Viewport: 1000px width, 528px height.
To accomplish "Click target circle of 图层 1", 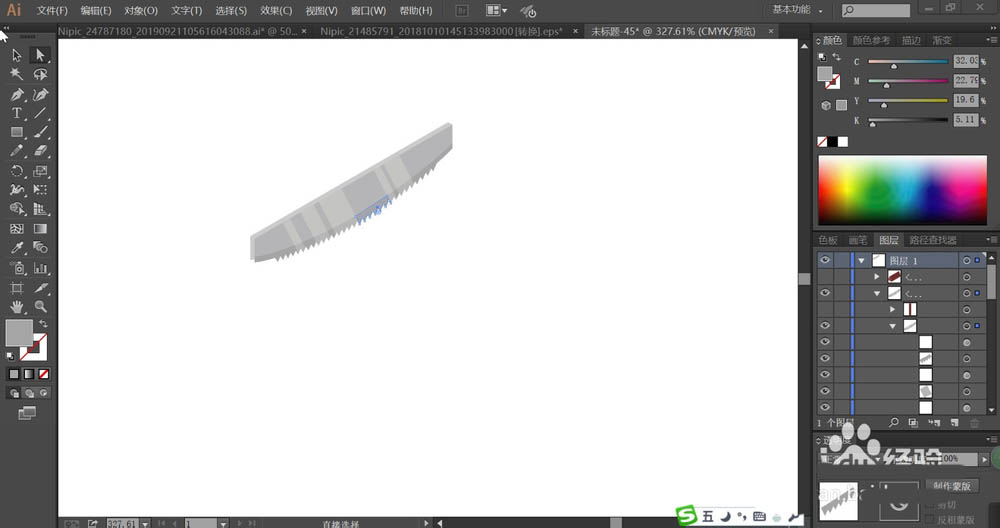I will coord(967,261).
